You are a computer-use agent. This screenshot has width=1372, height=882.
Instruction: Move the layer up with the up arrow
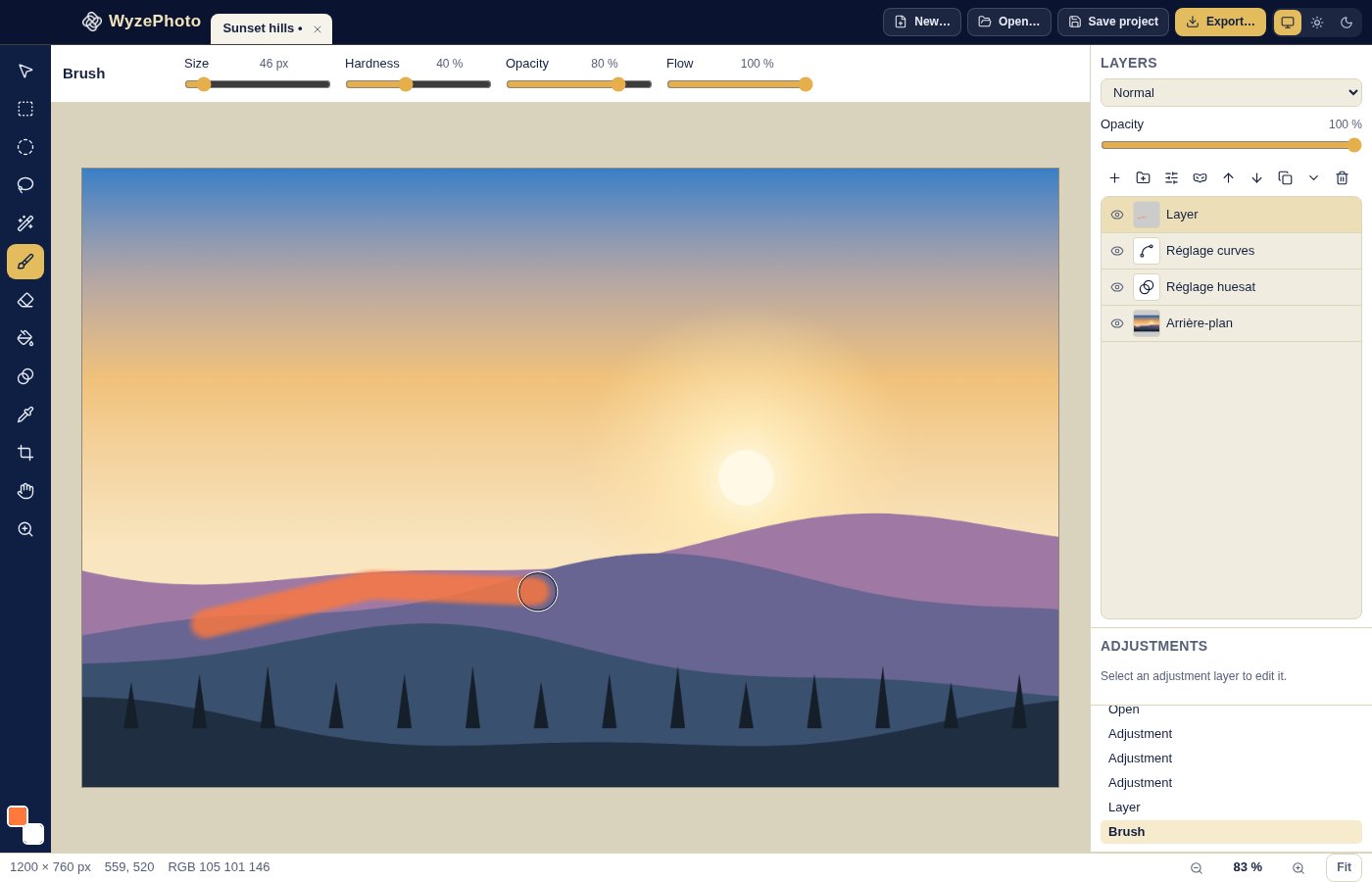click(1228, 177)
